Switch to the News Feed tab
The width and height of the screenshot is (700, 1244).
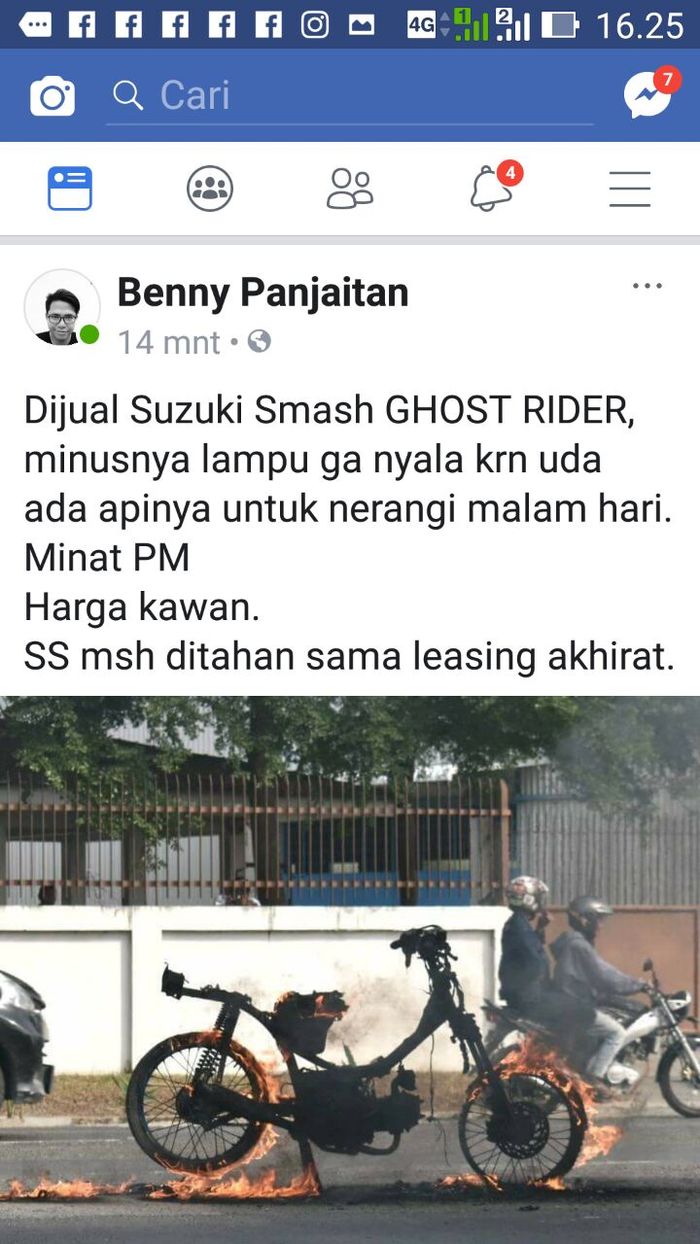pos(70,188)
